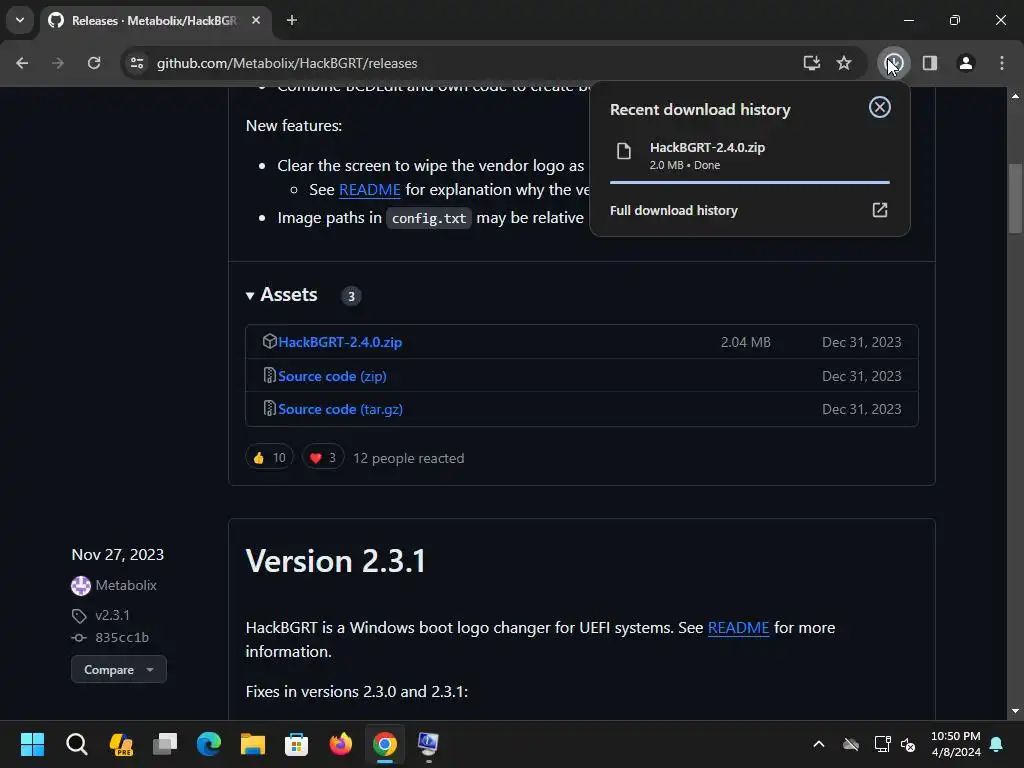Viewport: 1024px width, 768px height.
Task: Click config.txt code text
Action: click(429, 218)
